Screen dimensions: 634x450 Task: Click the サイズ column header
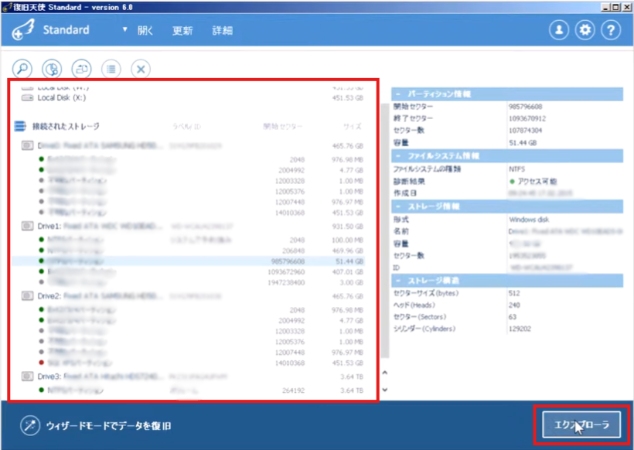coord(353,127)
